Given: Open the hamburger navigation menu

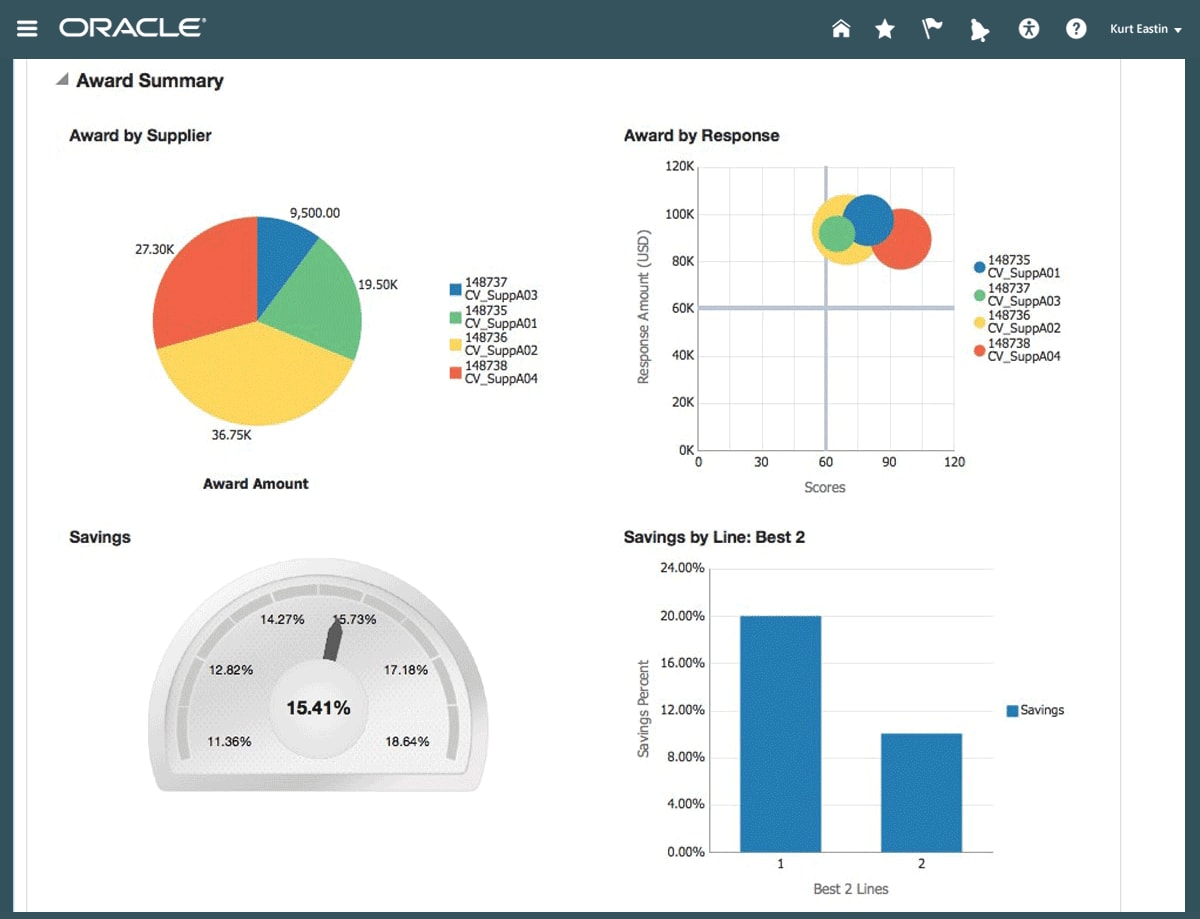Looking at the screenshot, I should pos(27,28).
